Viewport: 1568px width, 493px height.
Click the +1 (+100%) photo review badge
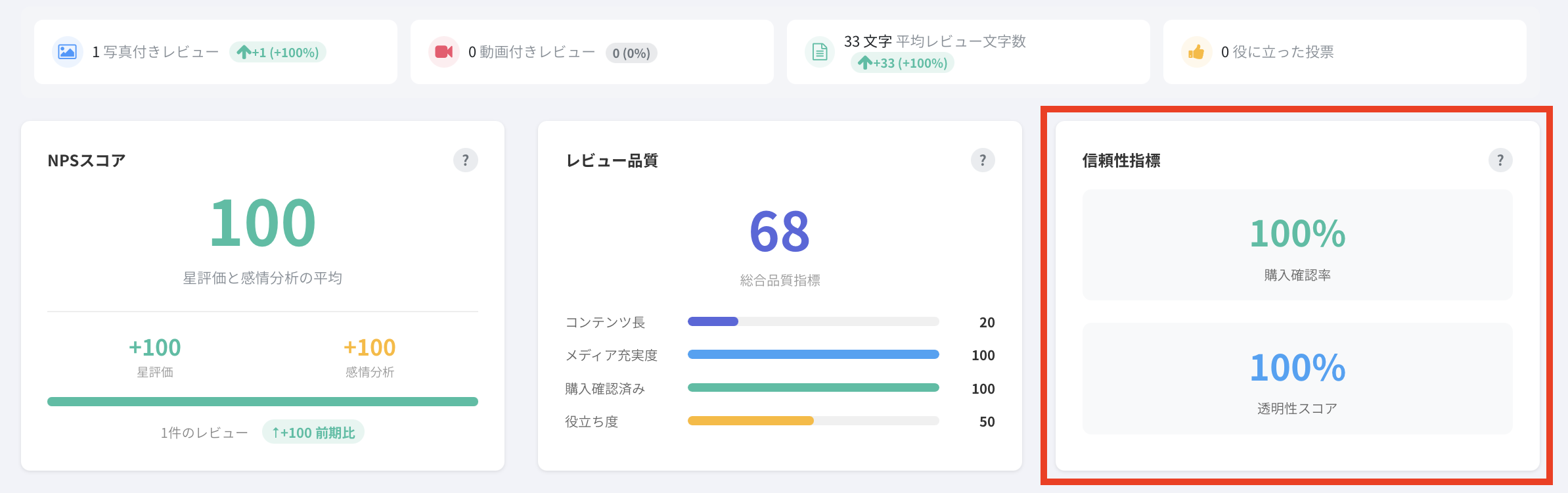[x=278, y=53]
